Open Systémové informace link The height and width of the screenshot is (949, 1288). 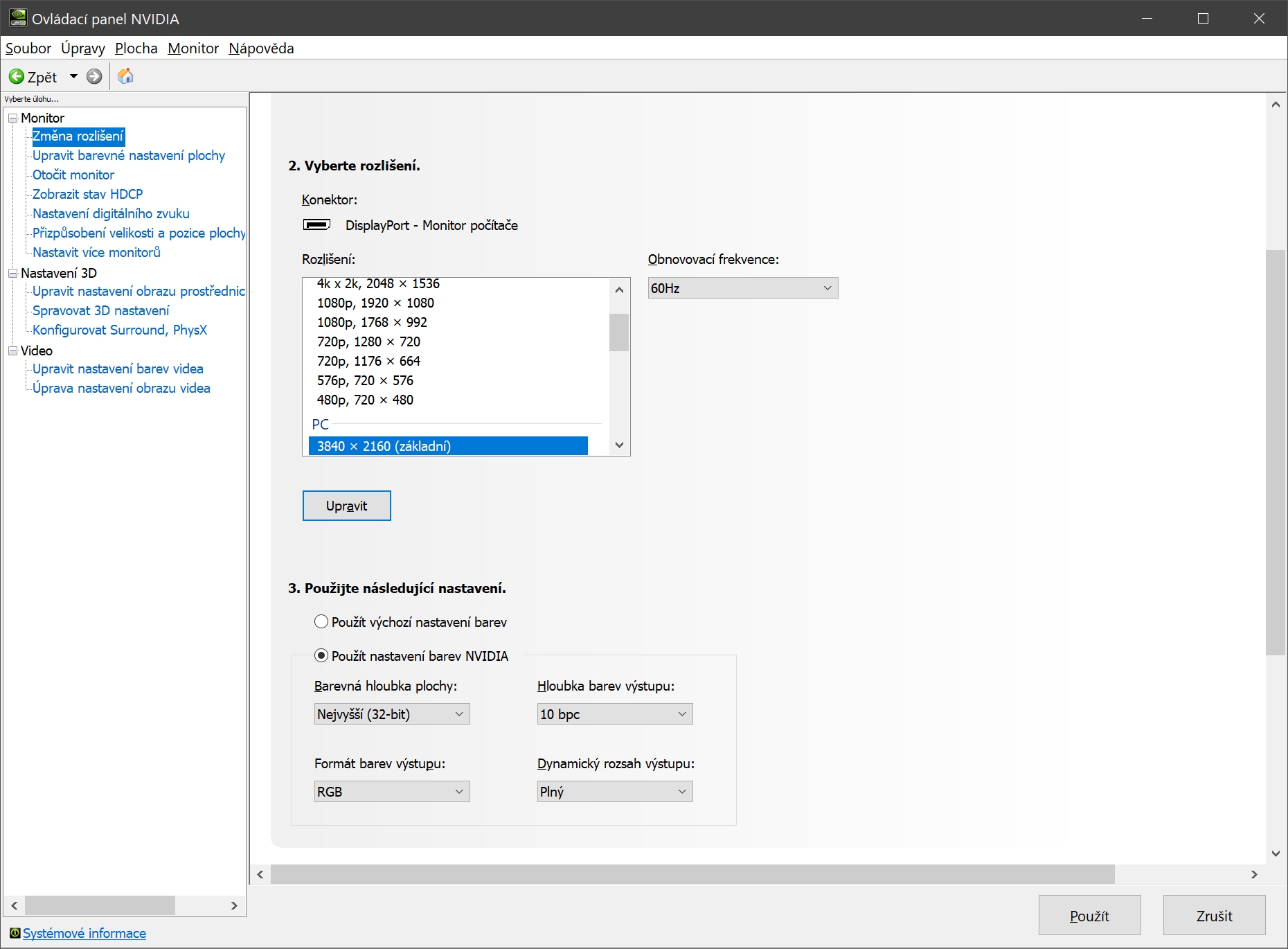coord(84,933)
